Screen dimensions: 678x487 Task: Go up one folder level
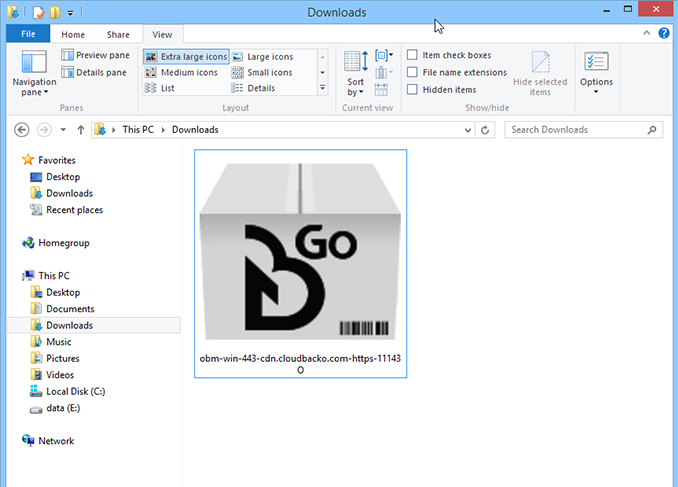pos(80,130)
